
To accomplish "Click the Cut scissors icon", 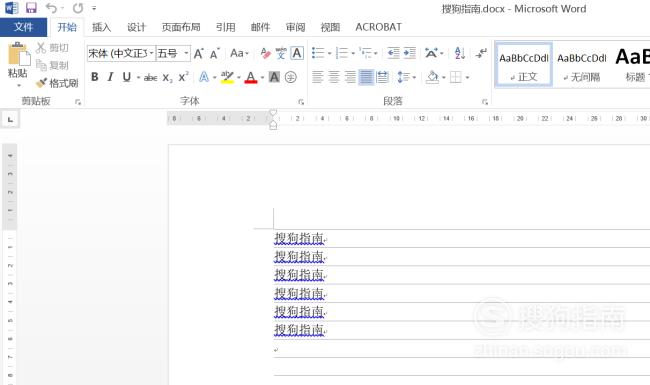I will point(41,48).
